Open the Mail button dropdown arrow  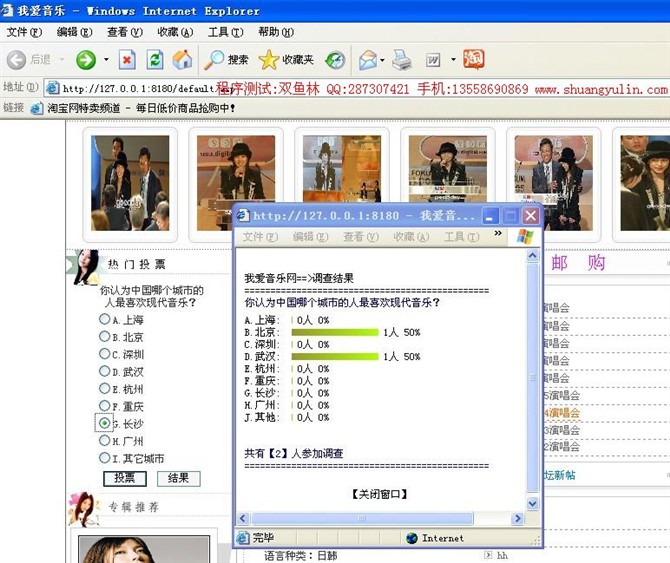[x=382, y=60]
